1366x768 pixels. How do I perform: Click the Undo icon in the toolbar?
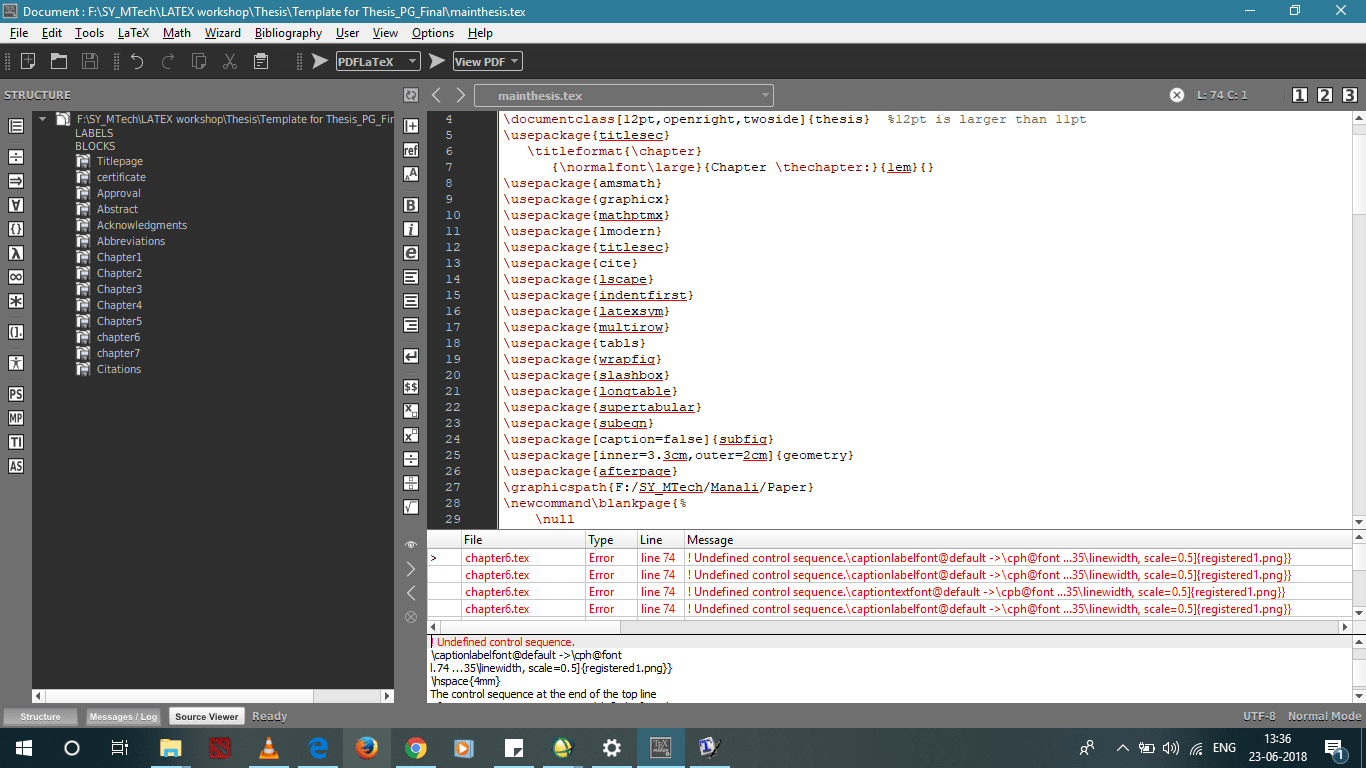pyautogui.click(x=138, y=61)
